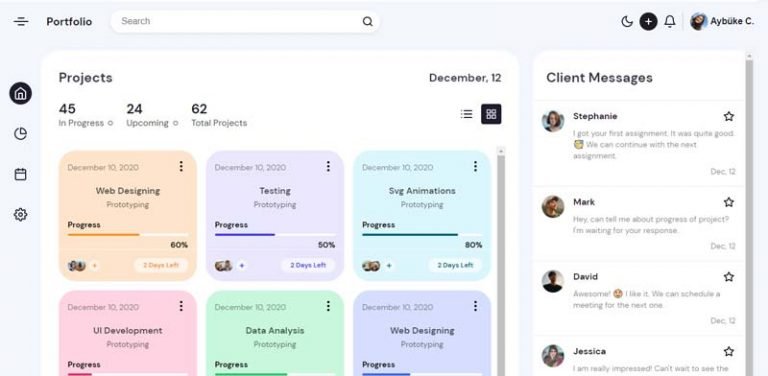Open the hamburger menu icon
The image size is (768, 376).
21,22
